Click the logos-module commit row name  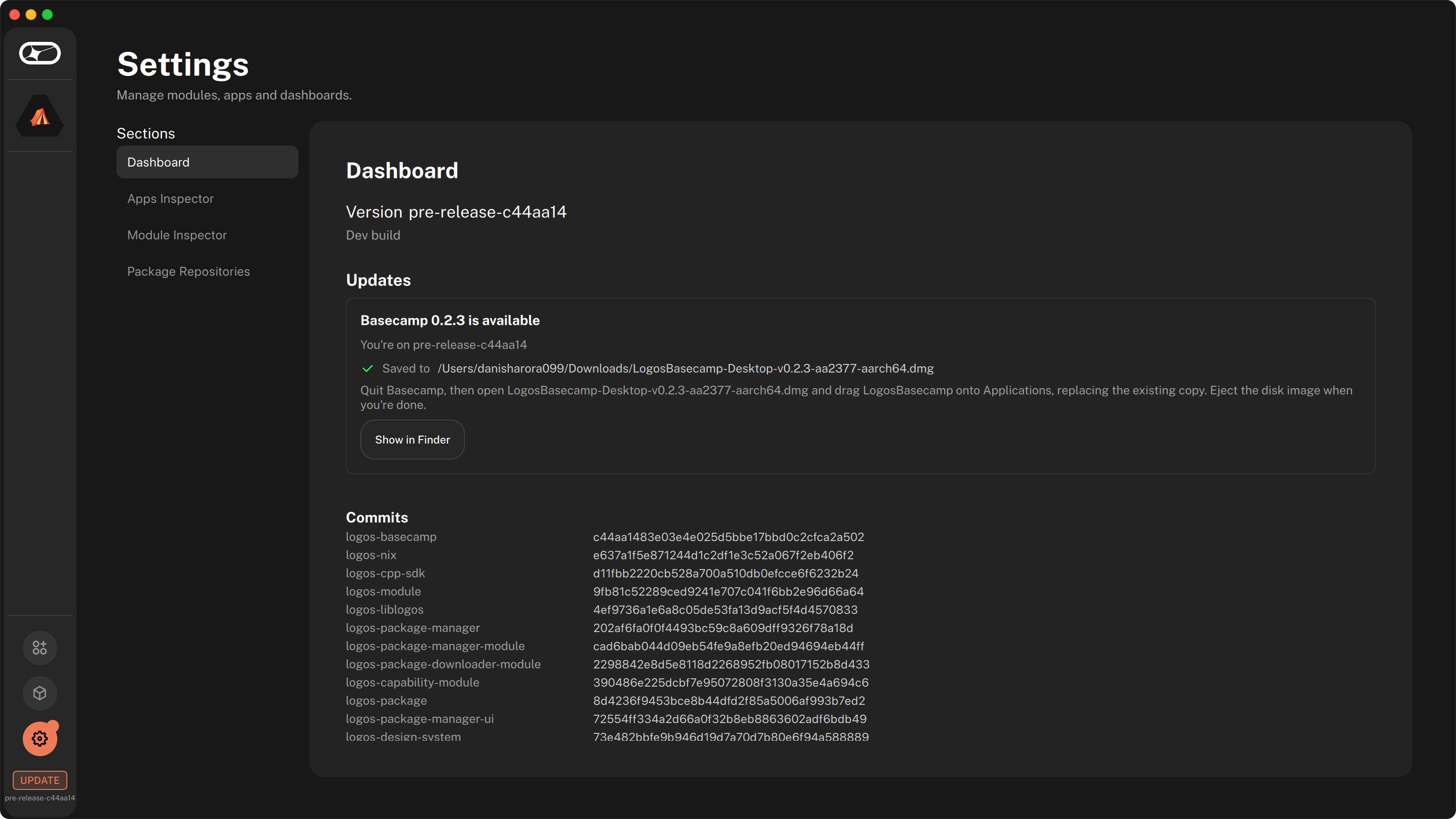coord(383,591)
